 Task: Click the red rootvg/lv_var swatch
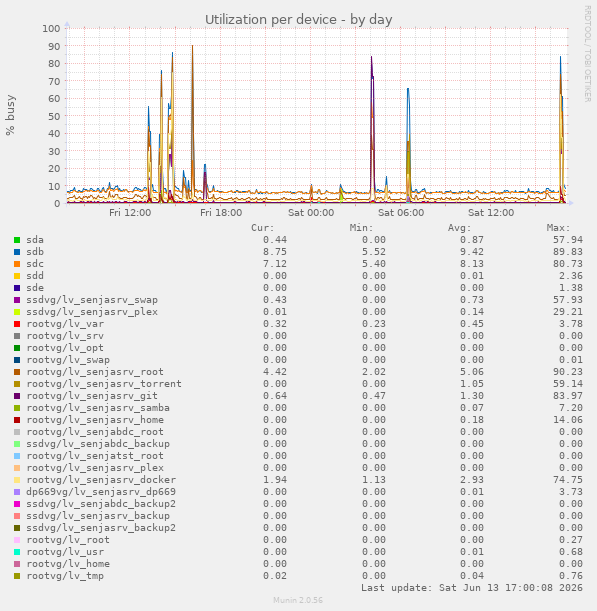pos(17,324)
